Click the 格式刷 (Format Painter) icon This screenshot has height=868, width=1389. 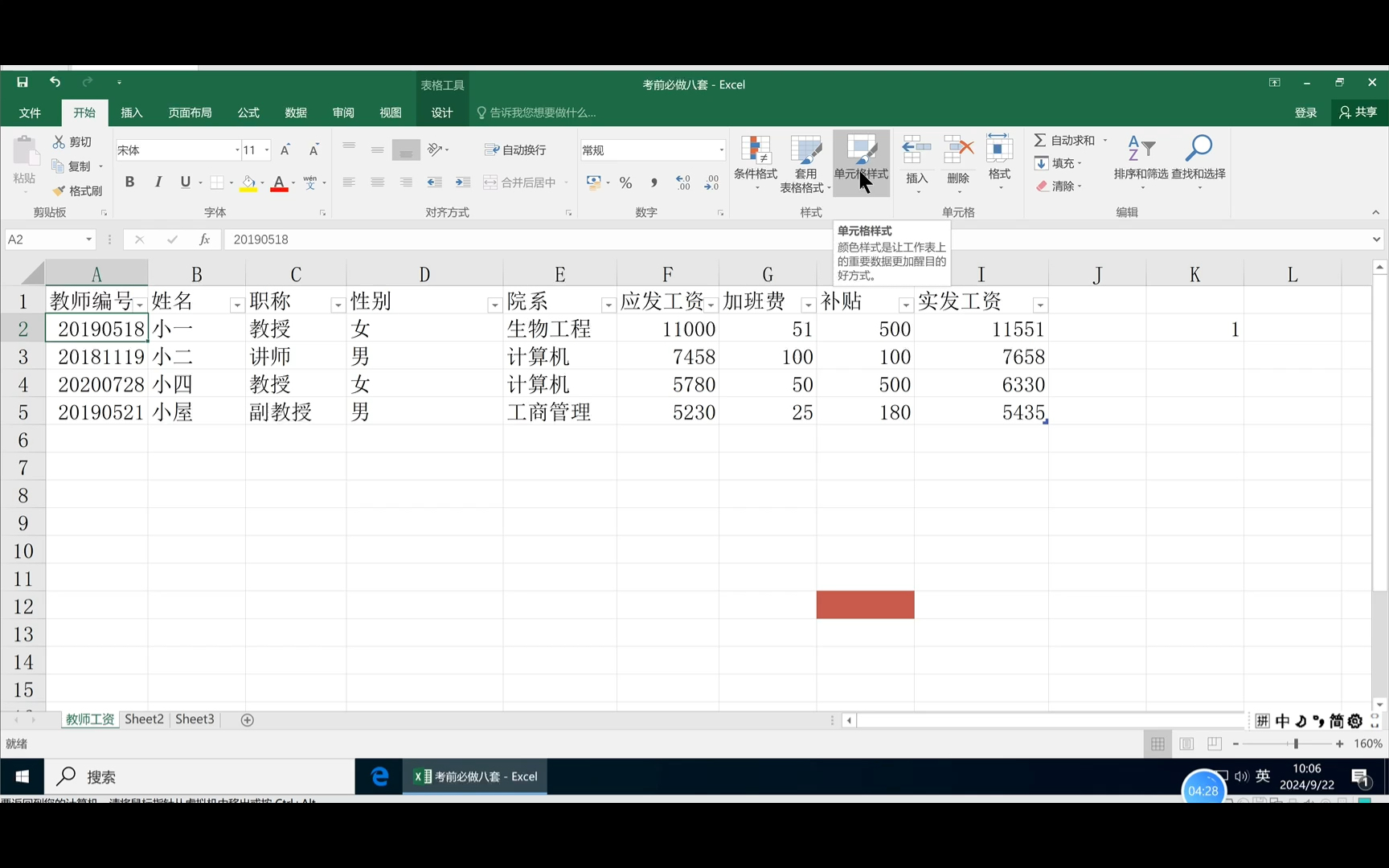(x=77, y=190)
